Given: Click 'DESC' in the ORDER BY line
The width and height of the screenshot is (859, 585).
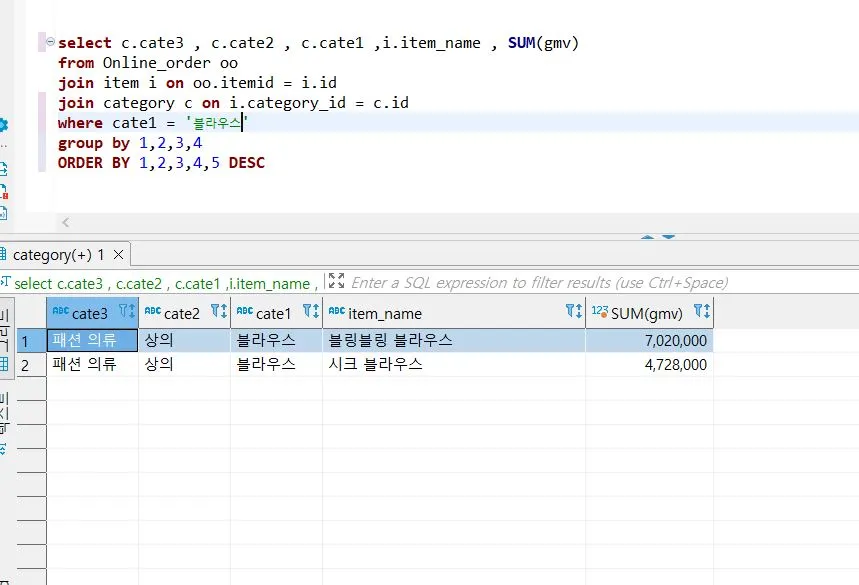Looking at the screenshot, I should [247, 163].
